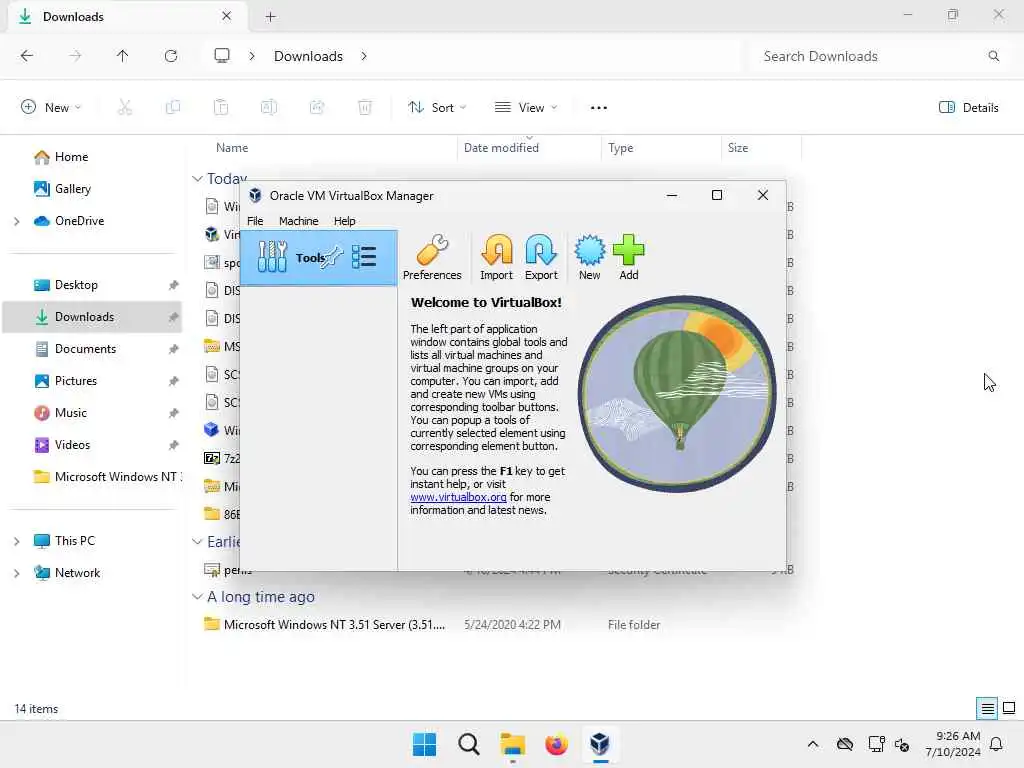Click the green Add machine icon
1024x768 pixels.
[628, 257]
